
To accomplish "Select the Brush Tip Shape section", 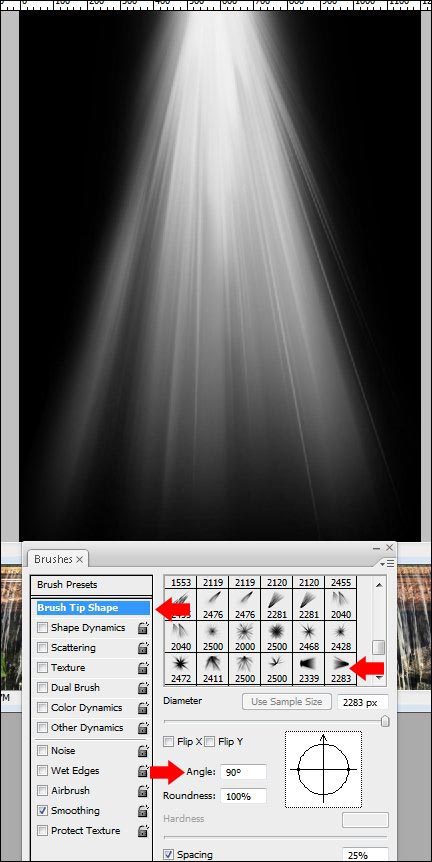I will 92,607.
